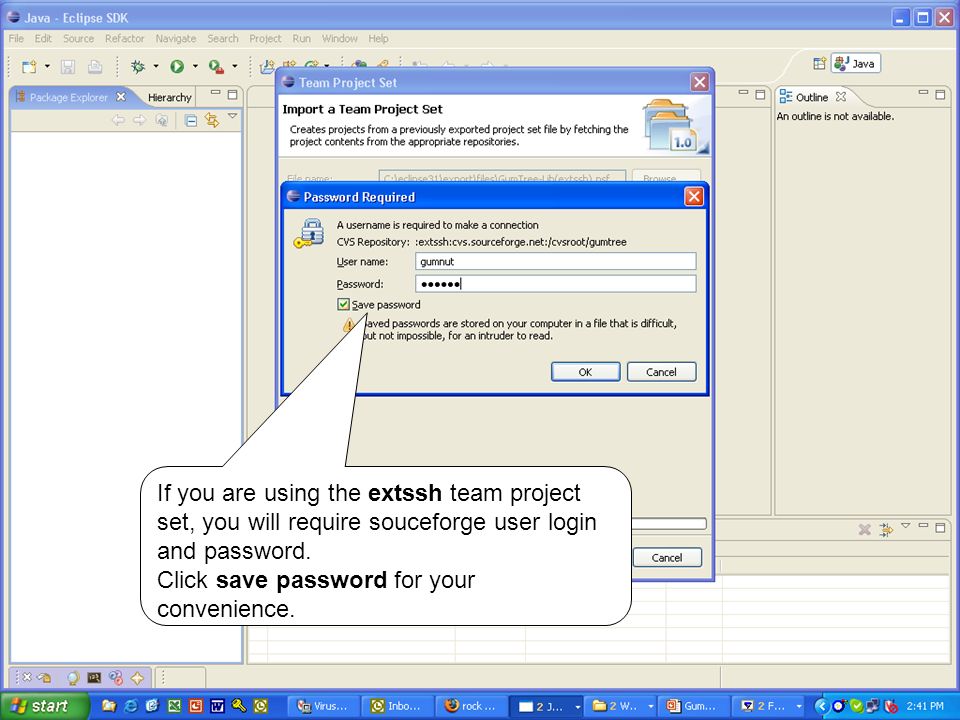Maximize the Outline view
Screen dimensions: 960x720
click(940, 94)
